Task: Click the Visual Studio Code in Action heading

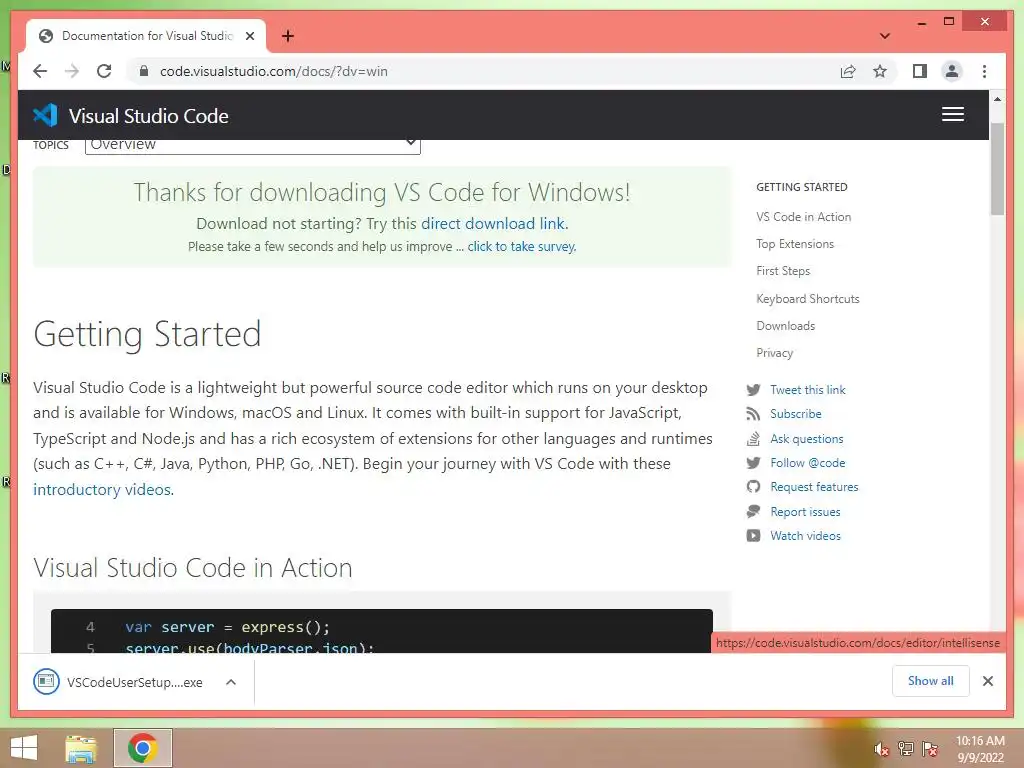Action: click(193, 568)
